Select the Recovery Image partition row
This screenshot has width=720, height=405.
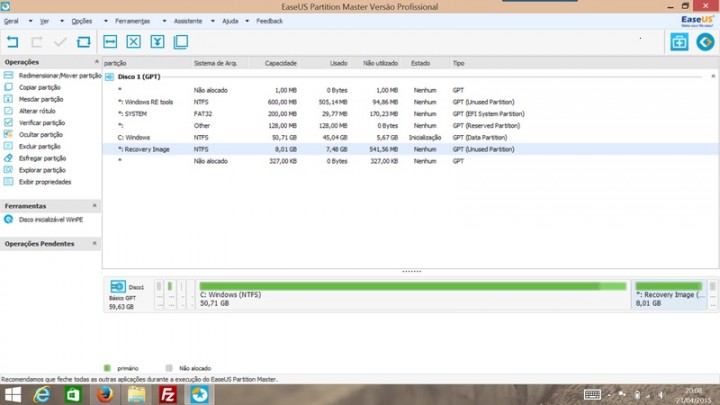411,149
